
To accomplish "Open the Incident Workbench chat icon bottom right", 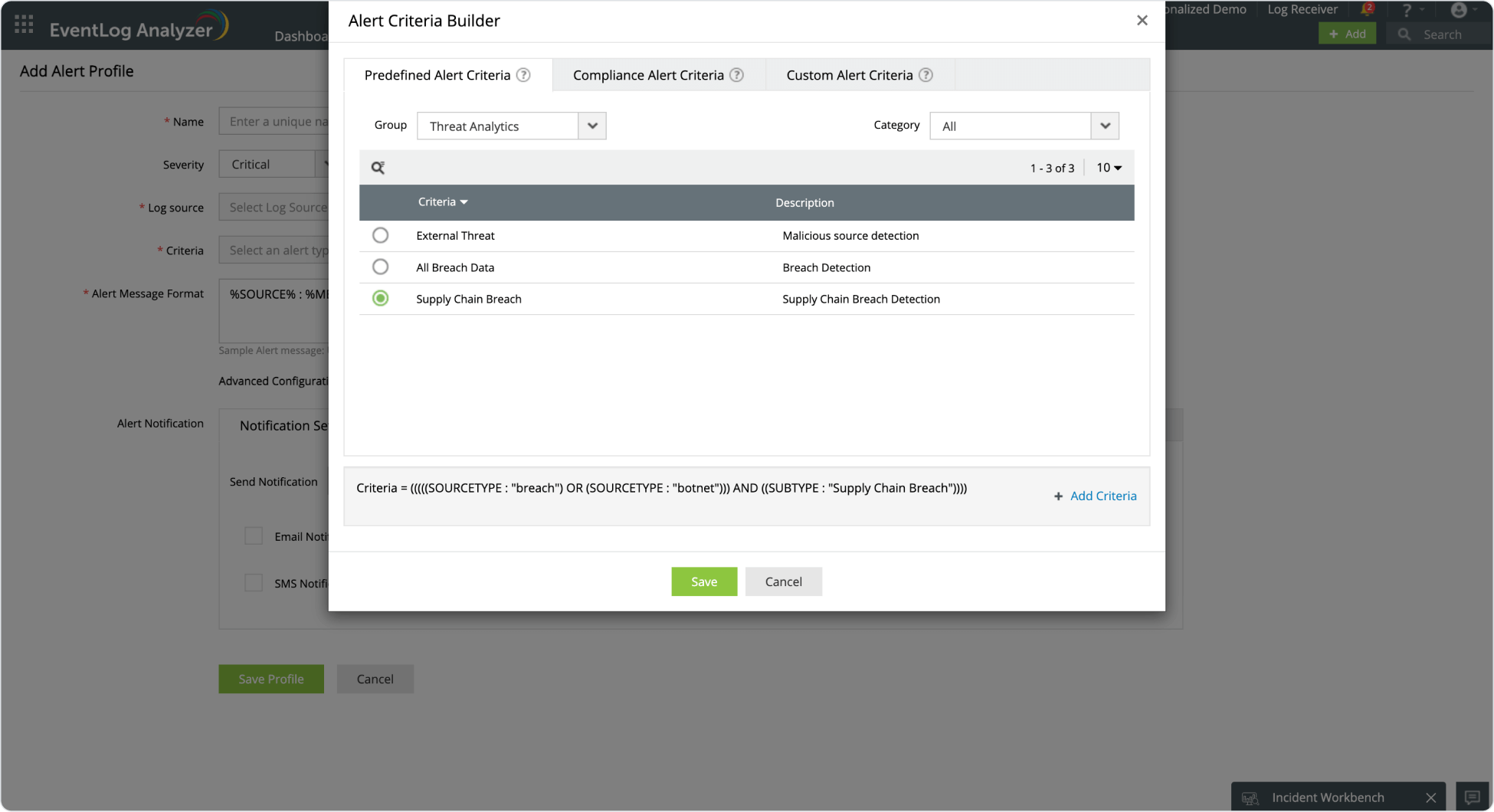I will coord(1472,796).
